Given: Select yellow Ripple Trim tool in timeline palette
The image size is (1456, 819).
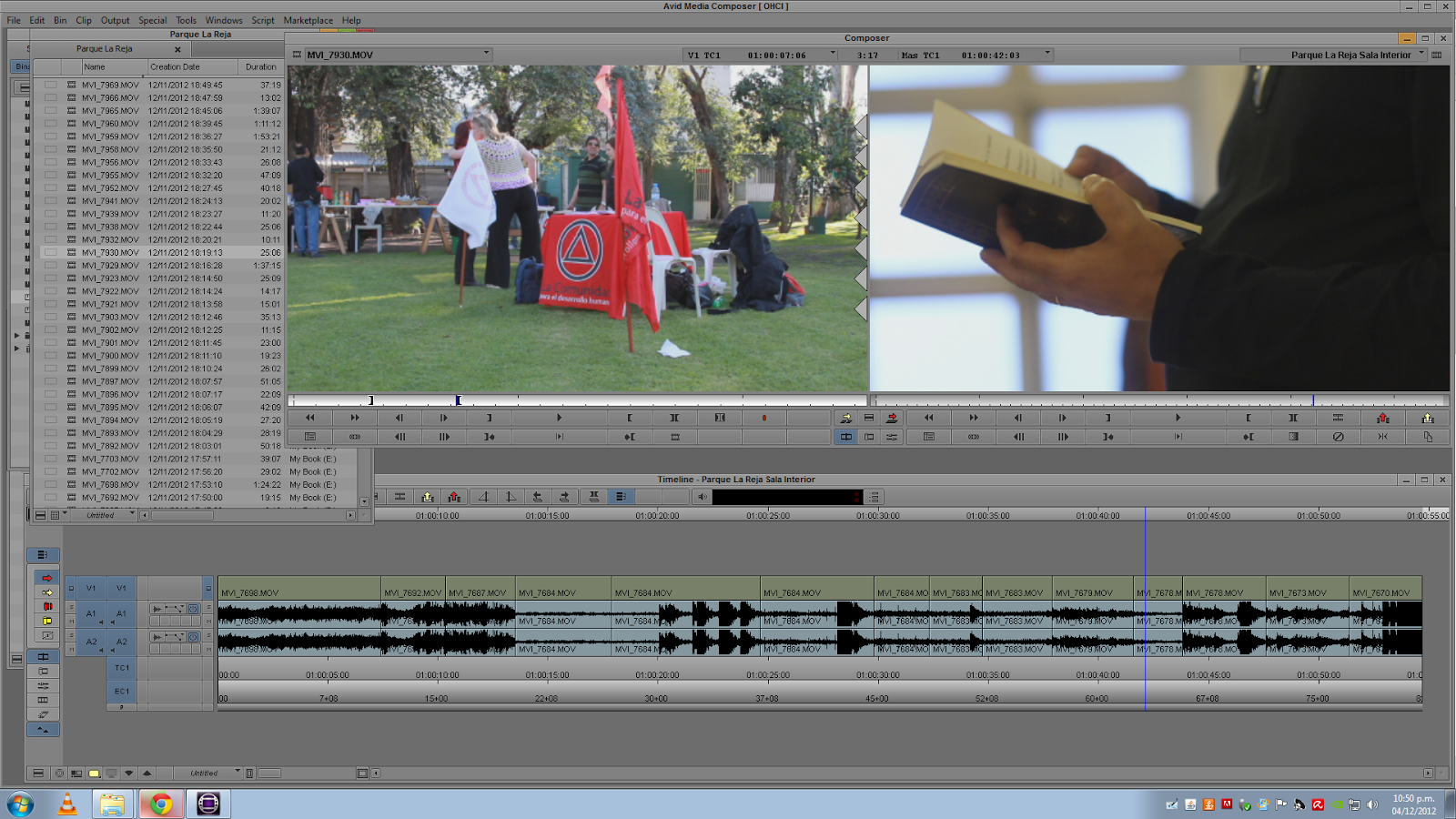Looking at the screenshot, I should click(47, 621).
